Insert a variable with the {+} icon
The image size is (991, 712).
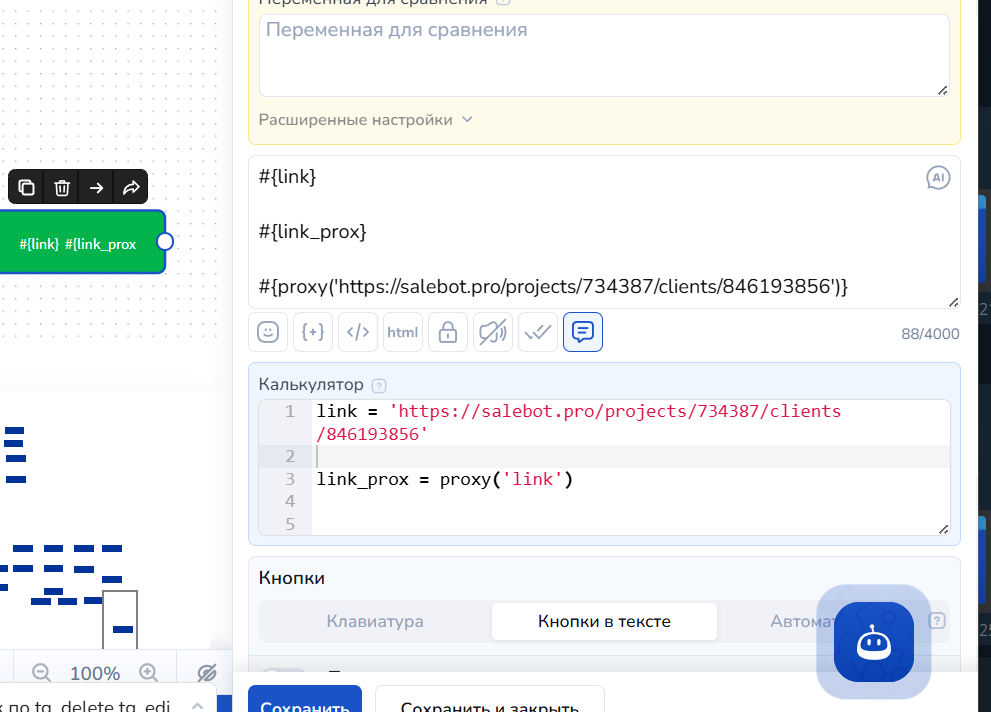(x=313, y=332)
